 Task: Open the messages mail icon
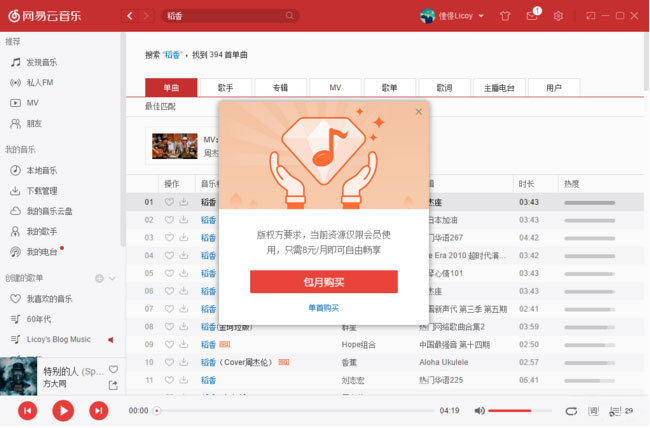[x=532, y=16]
